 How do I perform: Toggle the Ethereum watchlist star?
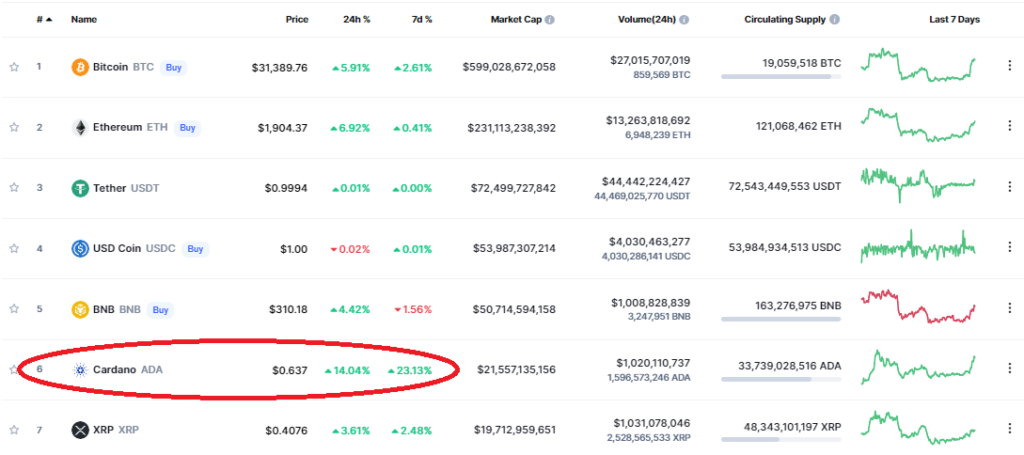[x=14, y=128]
